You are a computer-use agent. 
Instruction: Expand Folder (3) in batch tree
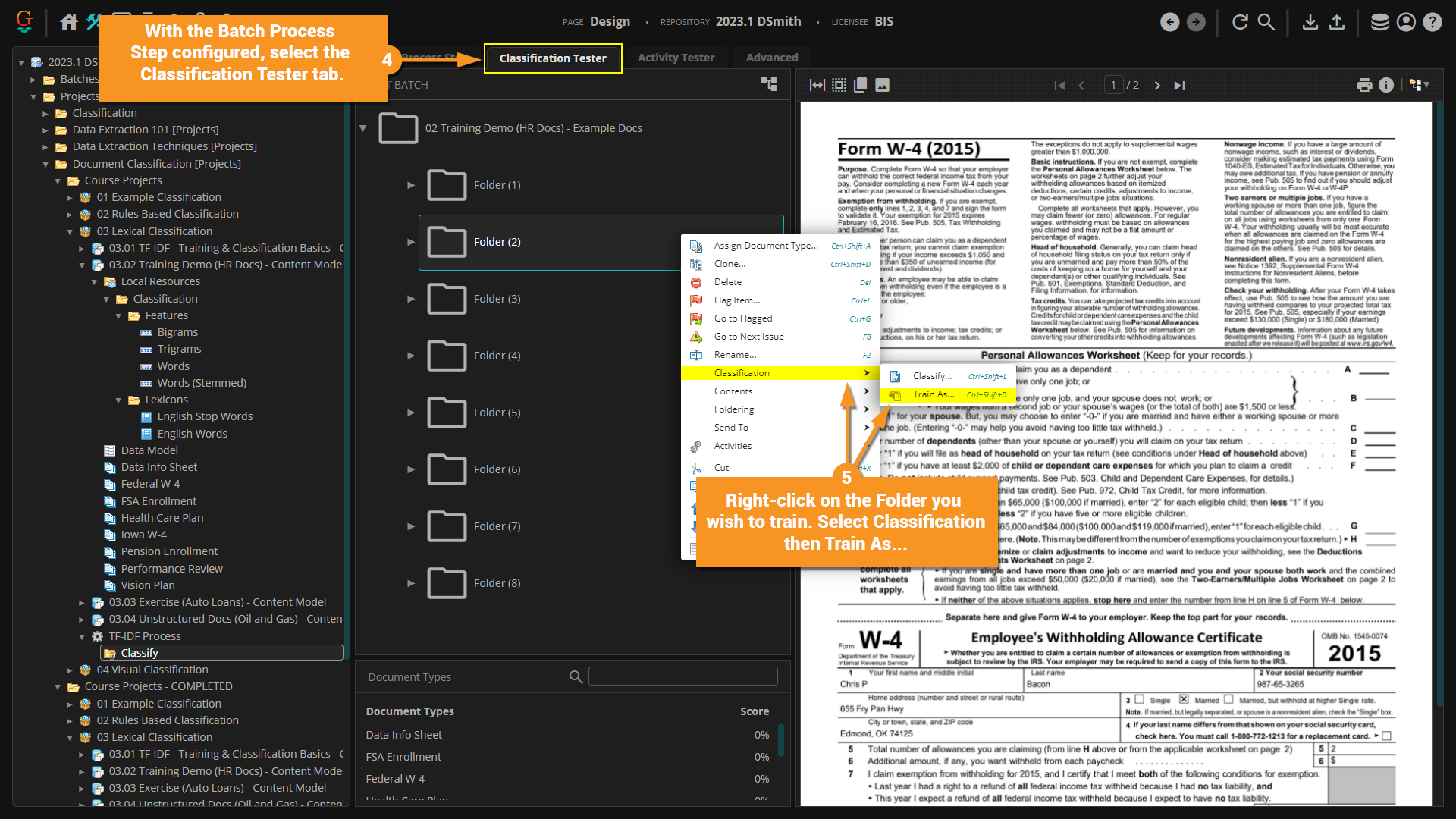[411, 299]
